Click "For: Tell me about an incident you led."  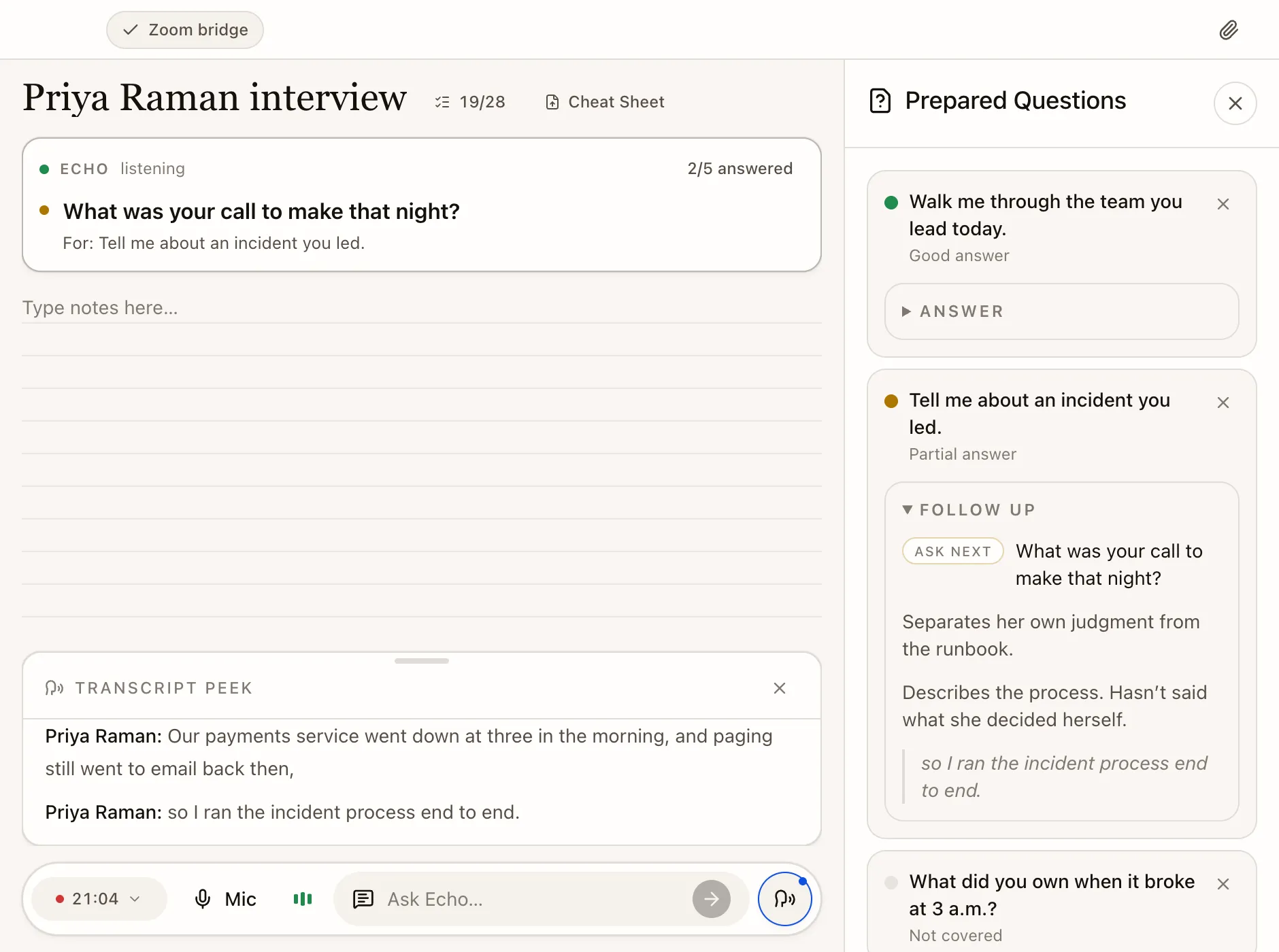[x=214, y=243]
